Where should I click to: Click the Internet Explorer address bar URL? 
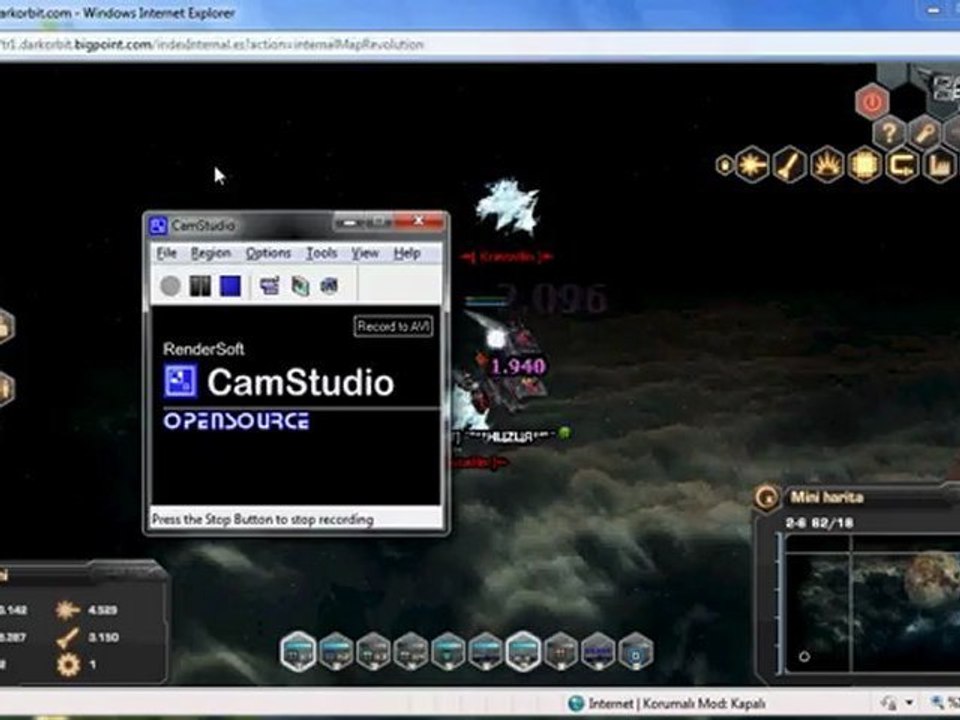[x=212, y=45]
